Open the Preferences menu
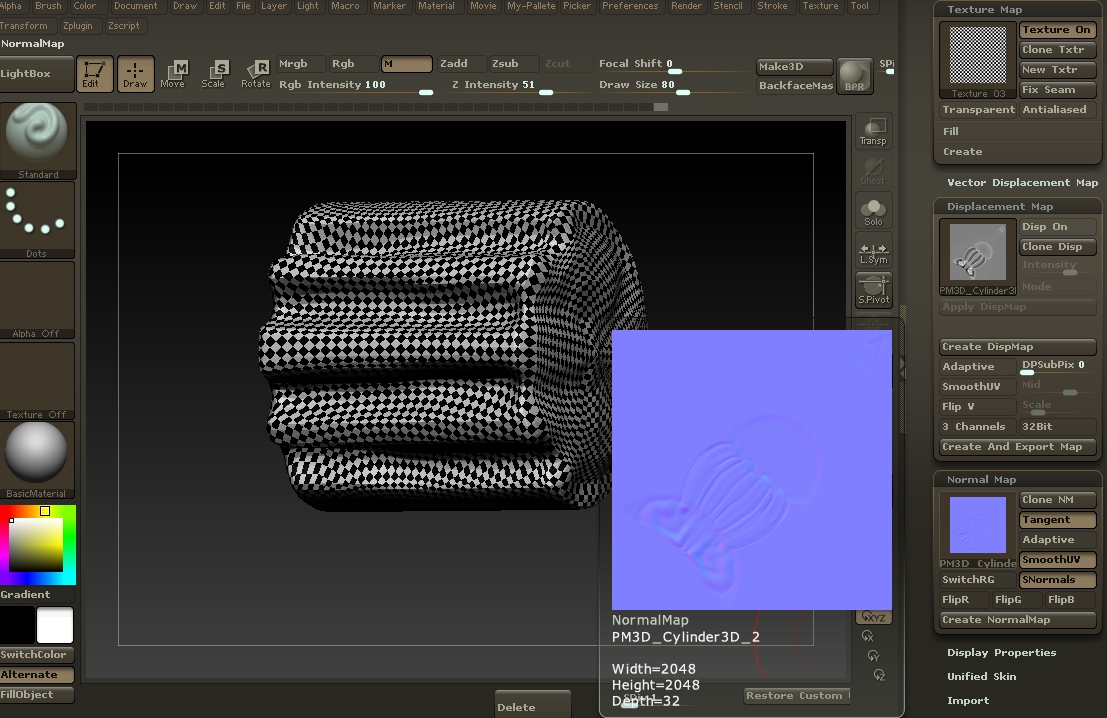The image size is (1107, 718). pyautogui.click(x=630, y=6)
